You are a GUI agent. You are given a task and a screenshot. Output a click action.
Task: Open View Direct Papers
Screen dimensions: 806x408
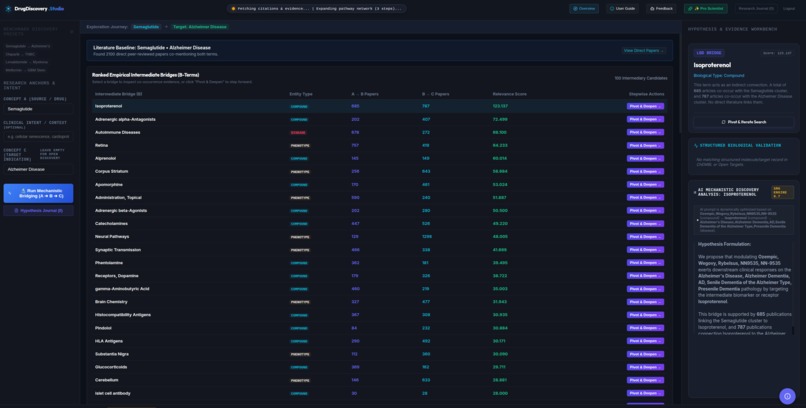click(644, 51)
